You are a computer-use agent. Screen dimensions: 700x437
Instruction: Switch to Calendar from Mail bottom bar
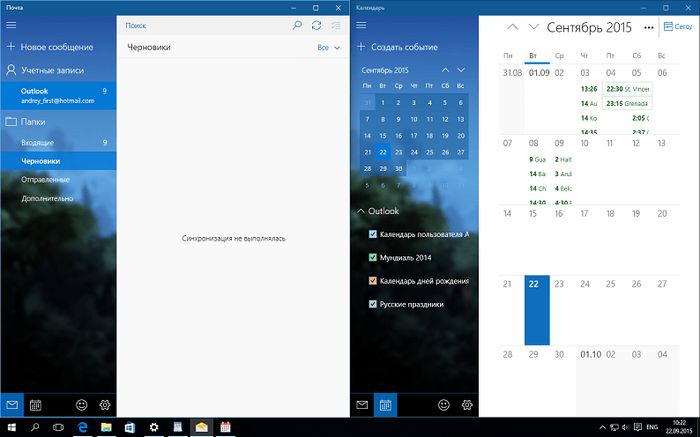35,405
